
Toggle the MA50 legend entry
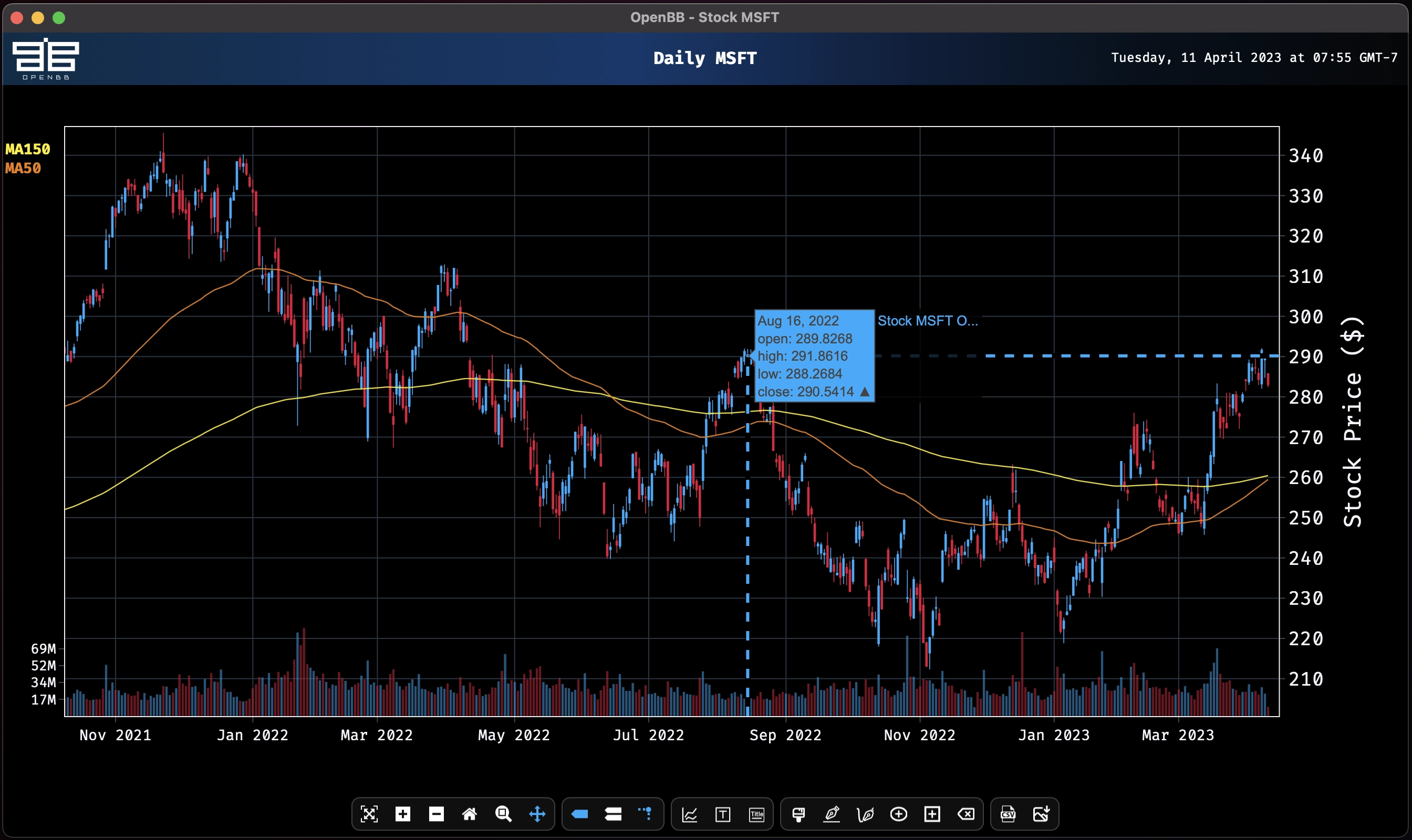coord(23,168)
